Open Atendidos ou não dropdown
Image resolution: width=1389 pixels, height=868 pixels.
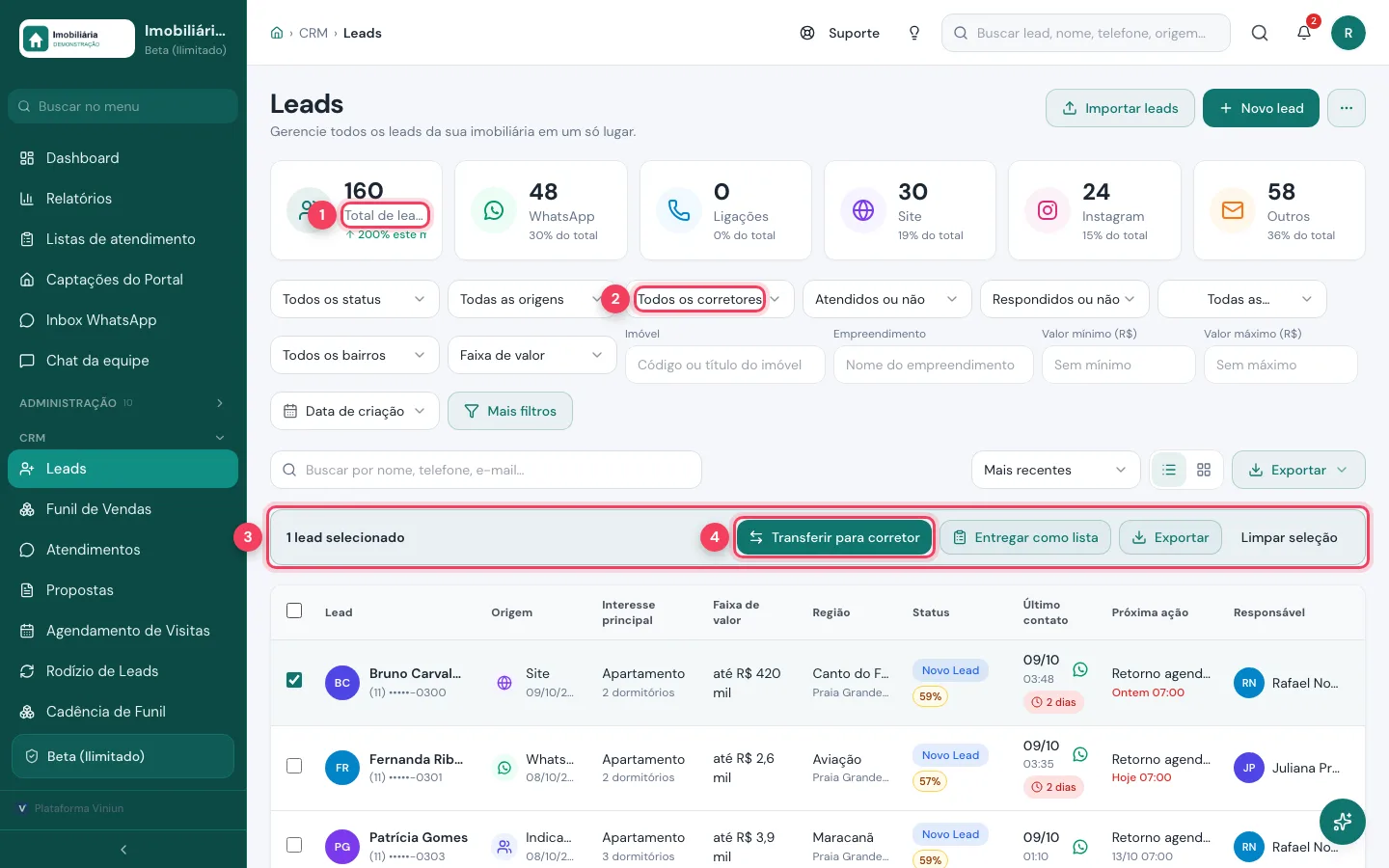[887, 299]
